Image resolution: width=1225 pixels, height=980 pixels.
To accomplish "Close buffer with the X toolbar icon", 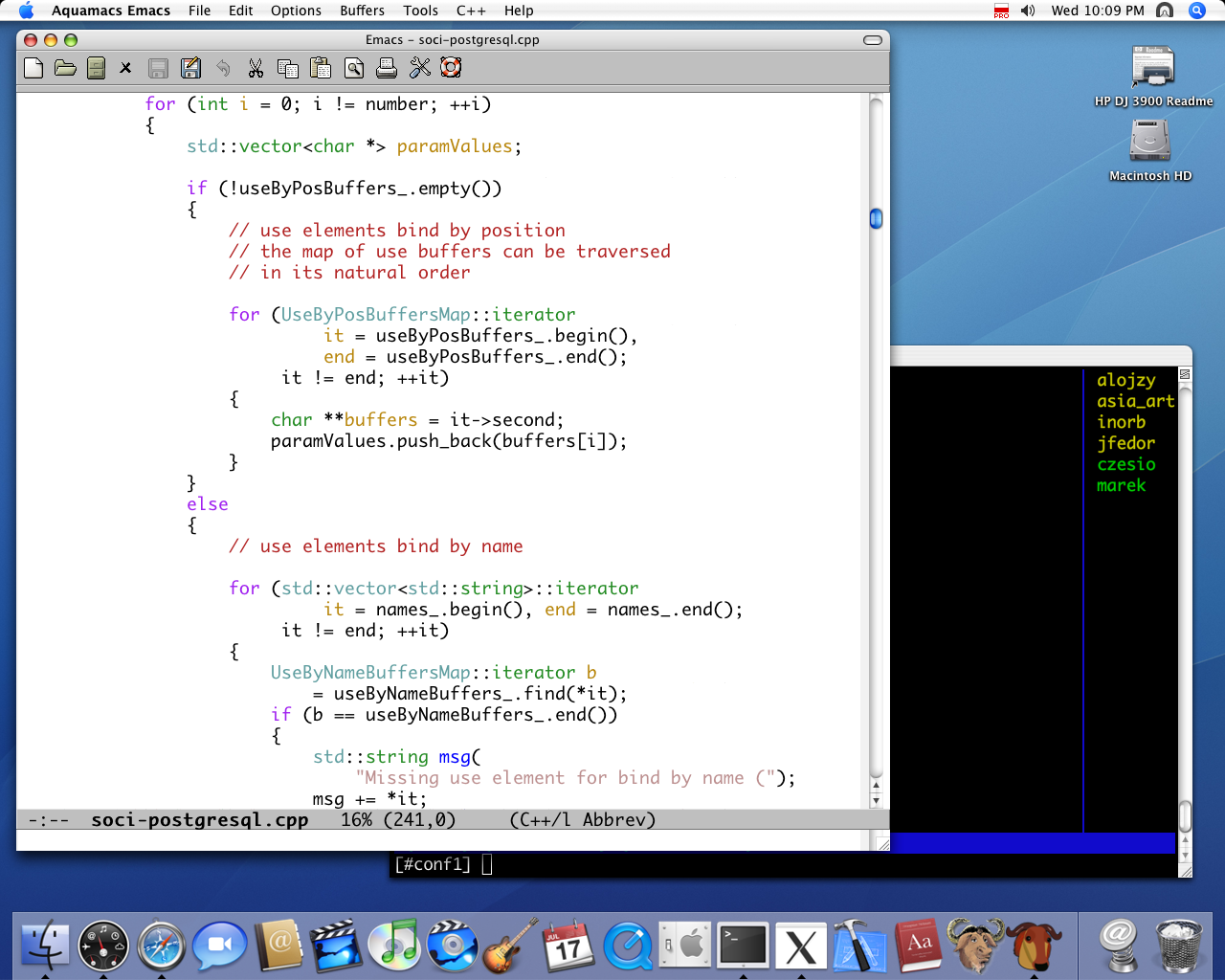I will coord(125,68).
